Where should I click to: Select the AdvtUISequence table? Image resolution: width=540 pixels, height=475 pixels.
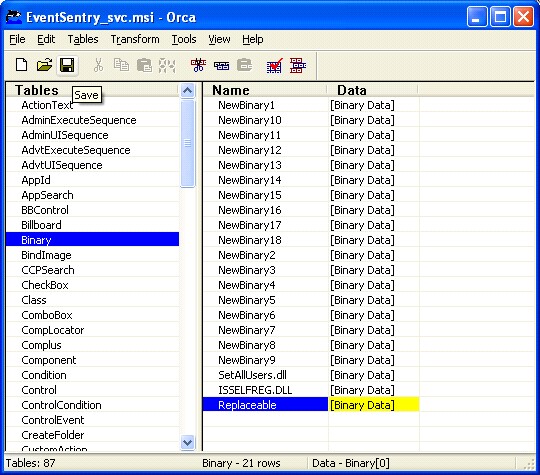(x=62, y=165)
